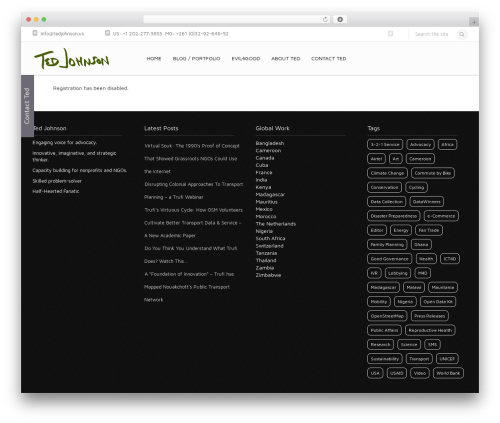
Task: Click the phone icon beside US number
Action: pyautogui.click(x=107, y=33)
